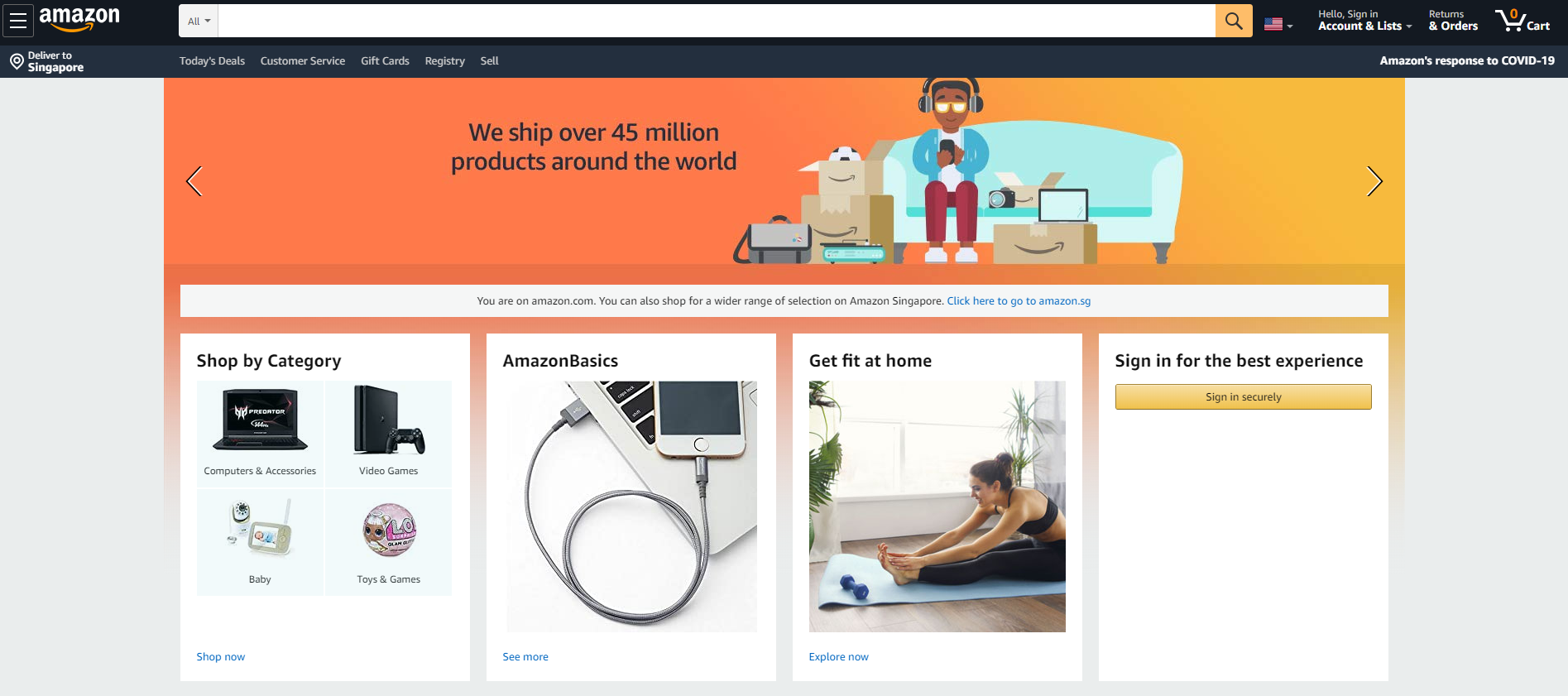
Task: Click the Amazon logo
Action: tap(79, 19)
